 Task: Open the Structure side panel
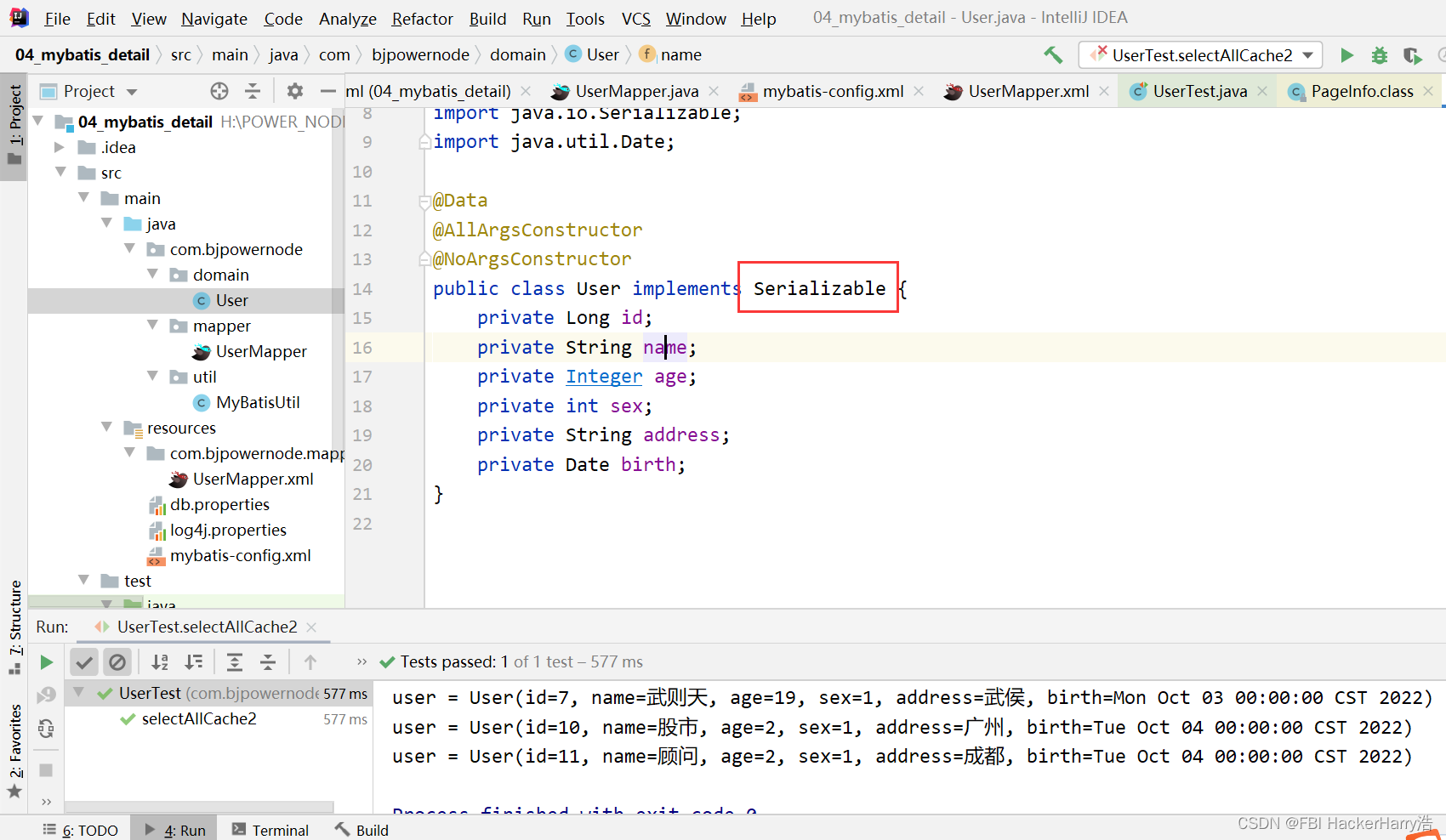14,627
